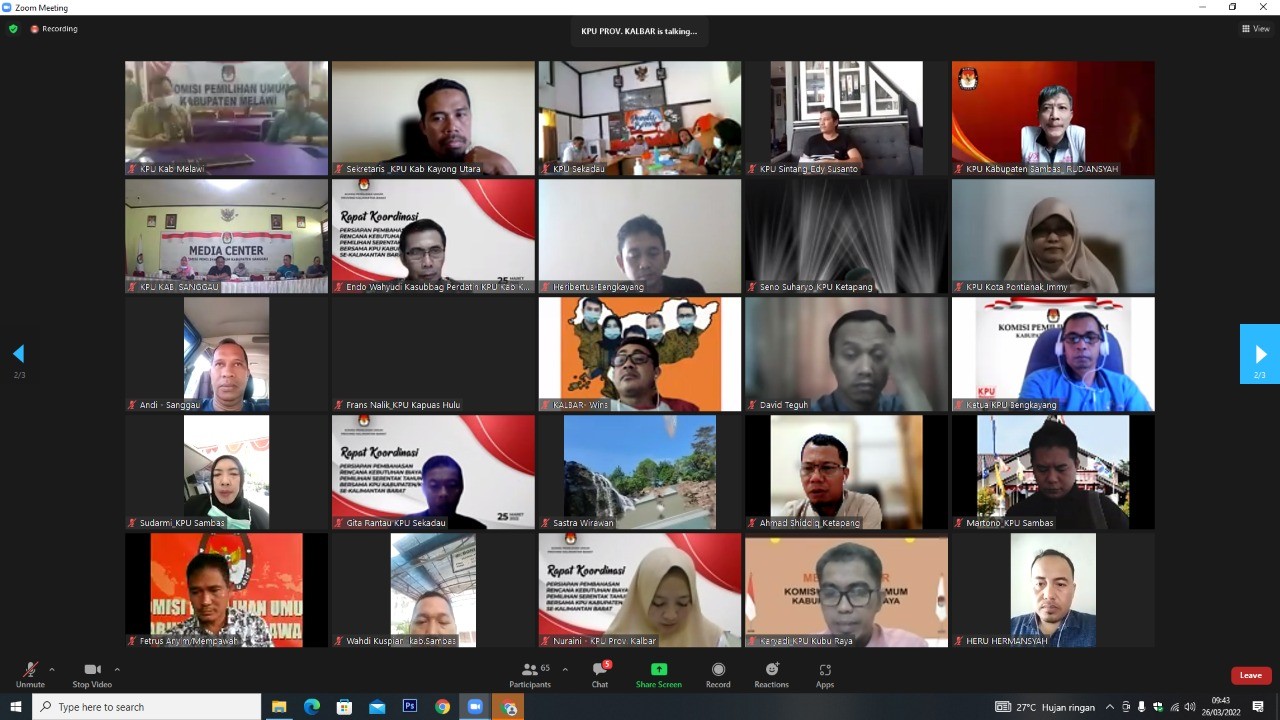The height and width of the screenshot is (720, 1280).
Task: Select the Nuraini - KPU Prov. Kalbar tile
Action: pyautogui.click(x=640, y=590)
